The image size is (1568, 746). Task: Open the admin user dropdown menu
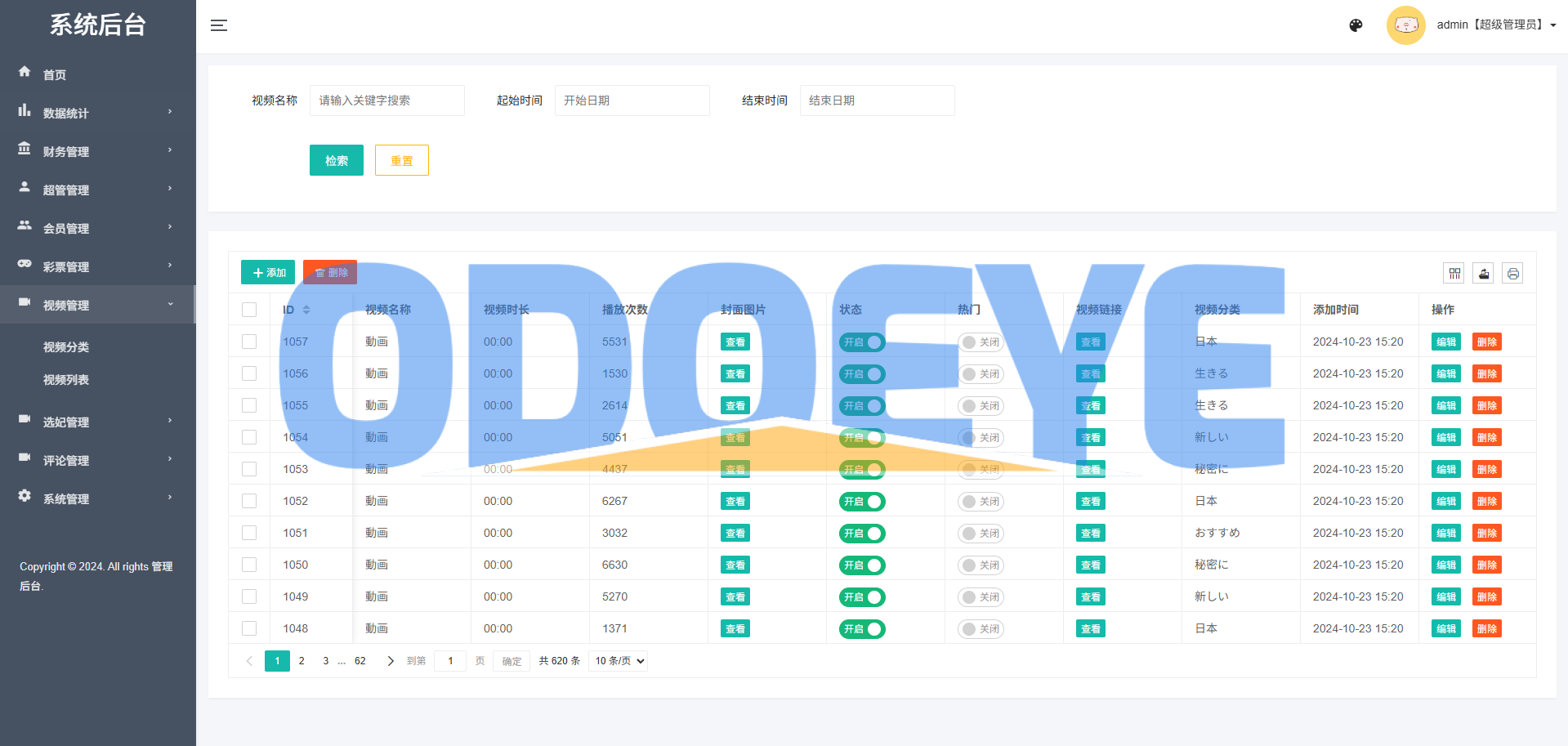(1496, 25)
